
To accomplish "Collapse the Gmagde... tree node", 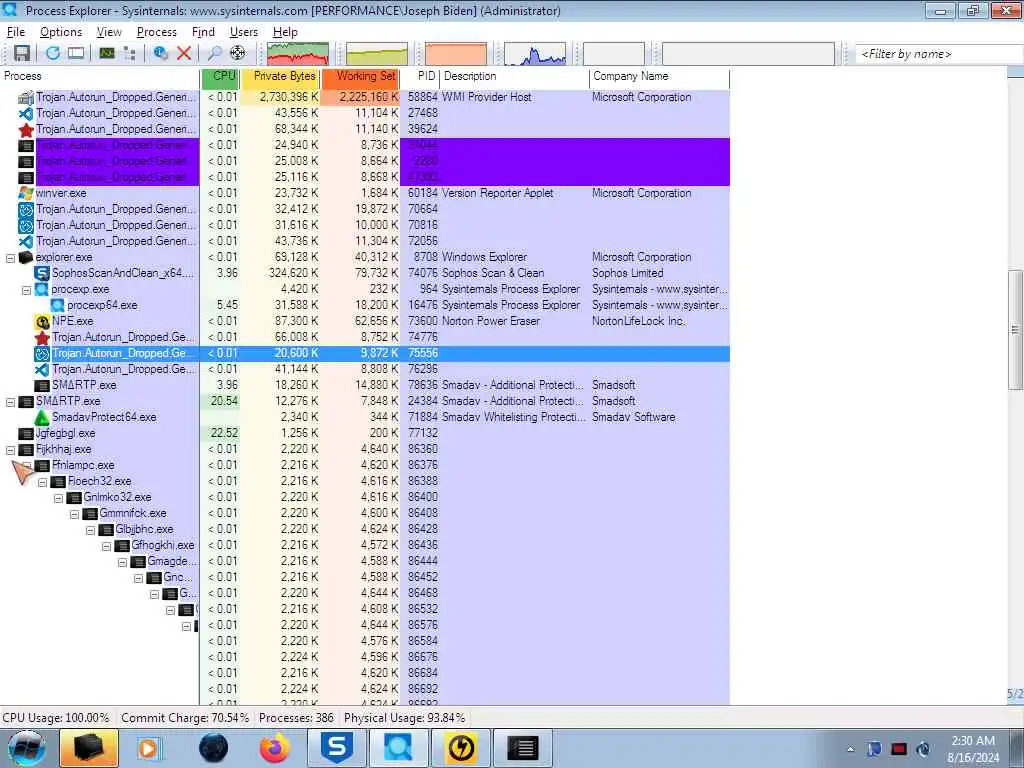I will pos(122,562).
